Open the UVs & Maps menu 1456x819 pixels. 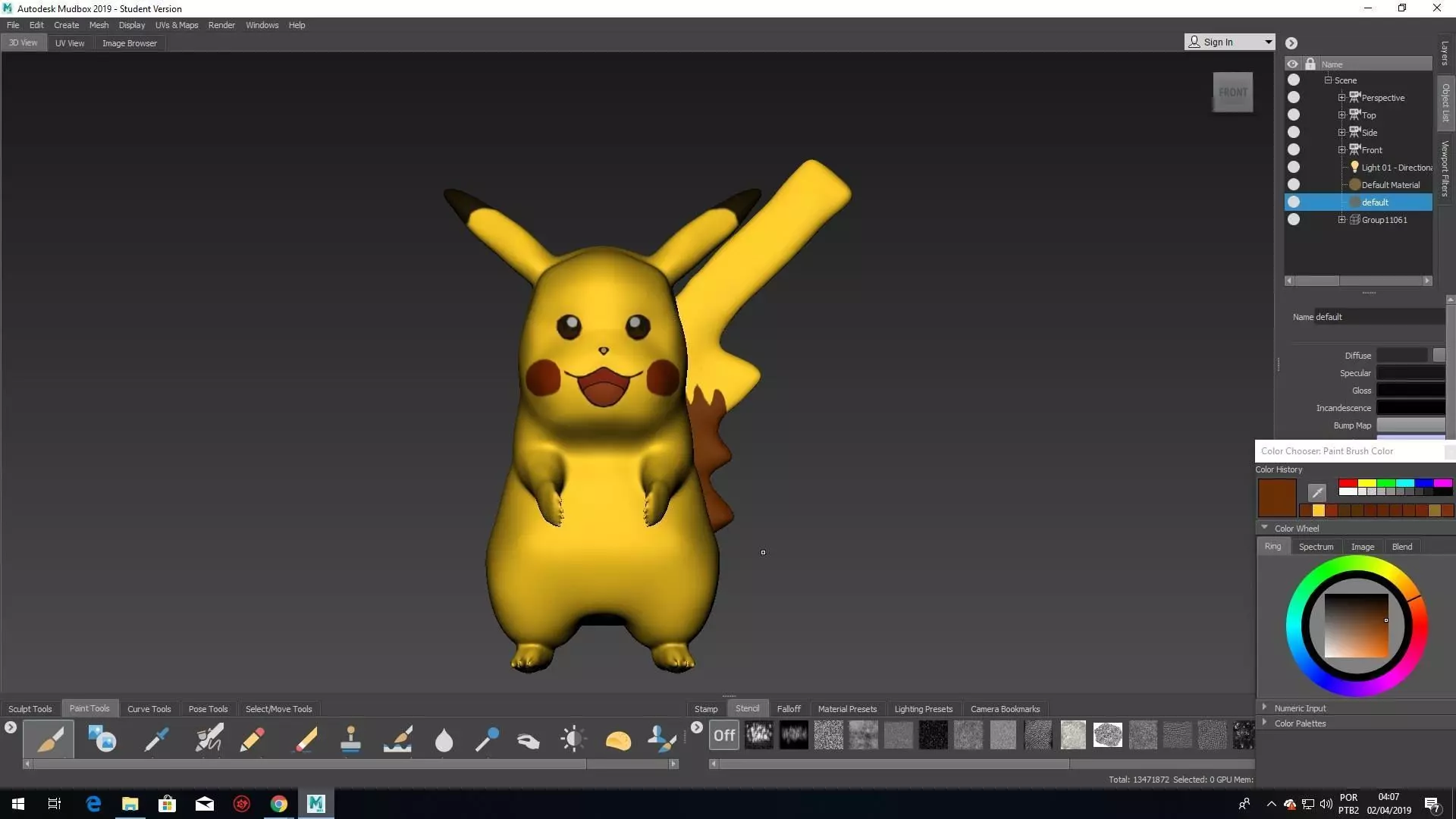point(177,25)
